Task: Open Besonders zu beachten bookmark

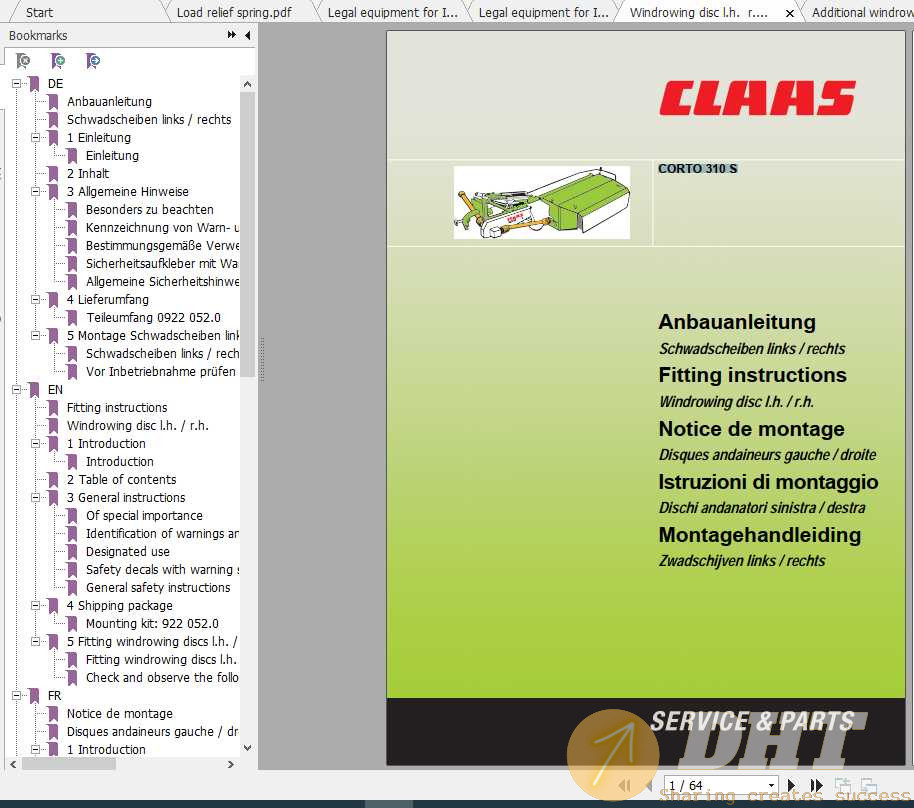Action: tap(149, 209)
